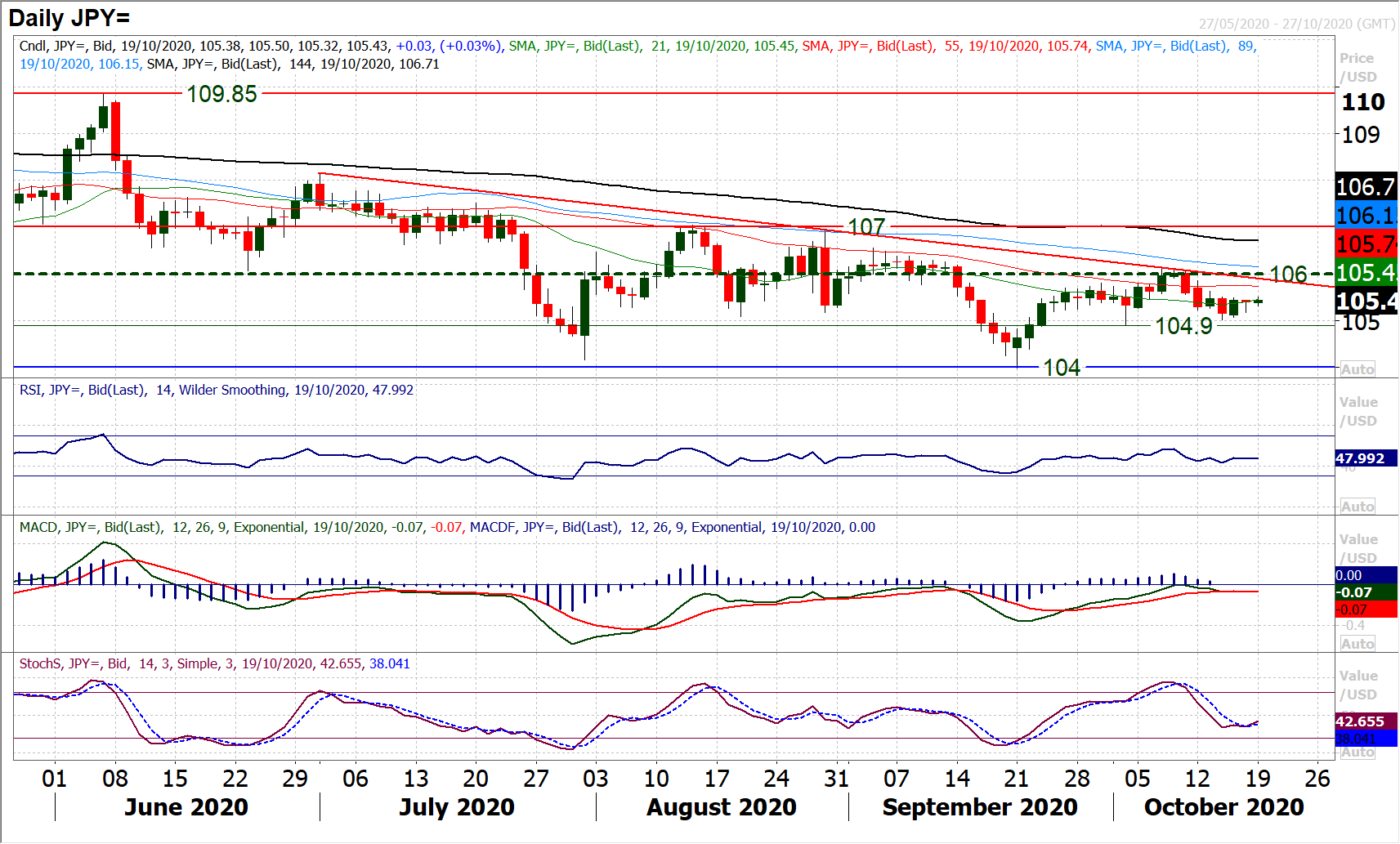Click the Daily JPY= chart title
The image size is (1400, 844).
[69, 17]
